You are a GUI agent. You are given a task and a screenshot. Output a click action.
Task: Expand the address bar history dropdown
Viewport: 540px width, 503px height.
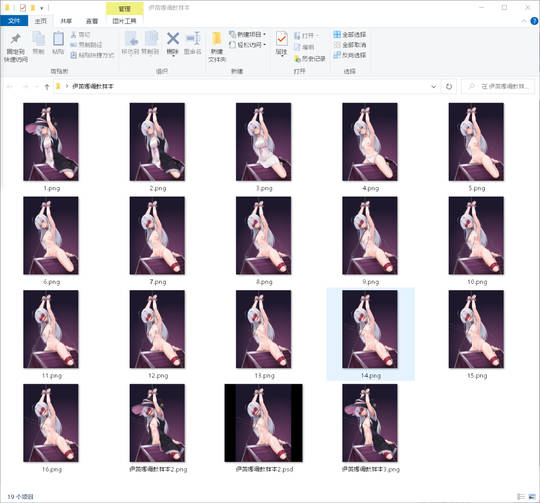pos(434,86)
